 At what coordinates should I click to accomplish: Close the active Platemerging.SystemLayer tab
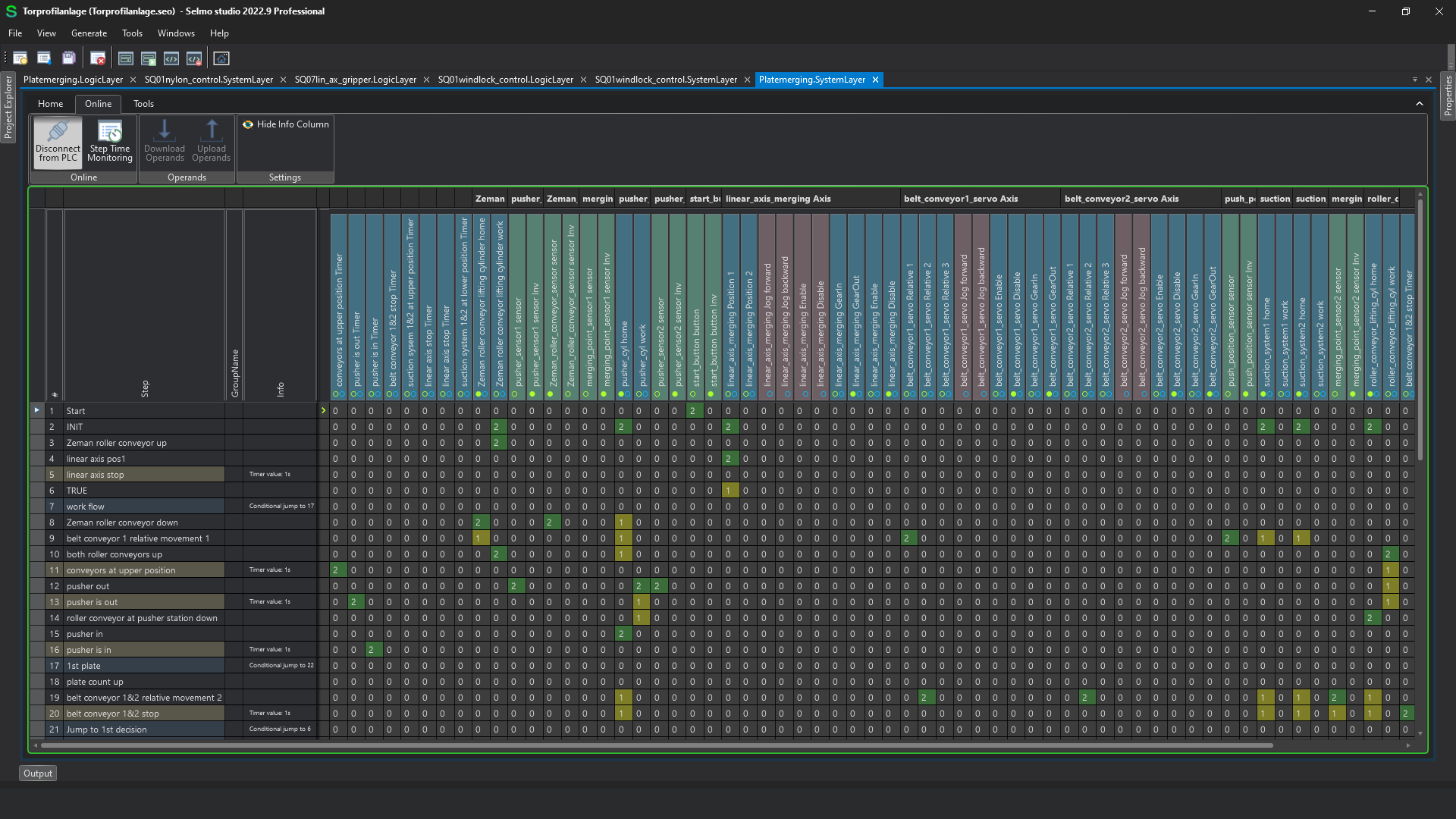(x=875, y=80)
